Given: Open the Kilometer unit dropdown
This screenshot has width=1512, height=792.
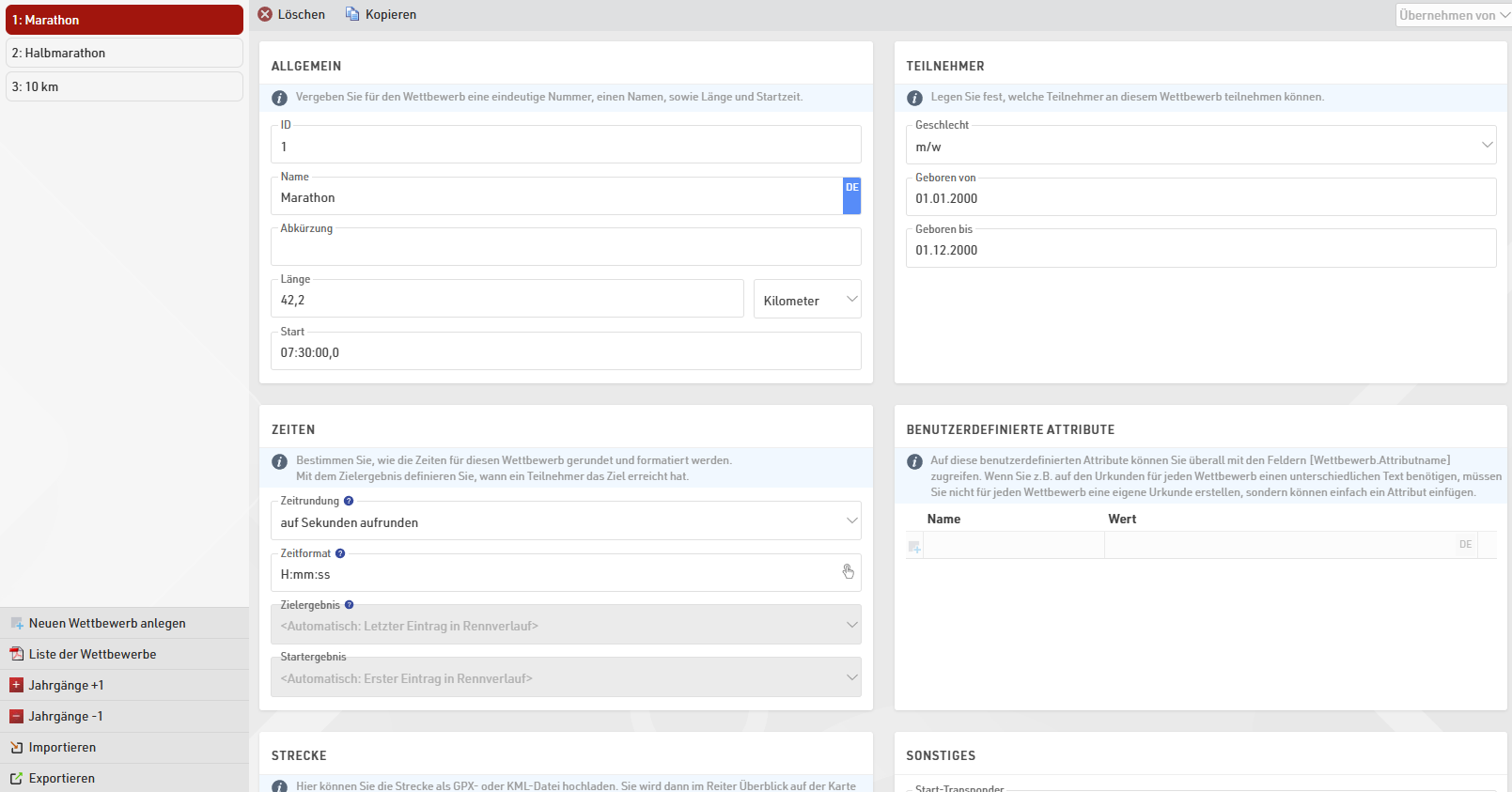Looking at the screenshot, I should click(807, 301).
